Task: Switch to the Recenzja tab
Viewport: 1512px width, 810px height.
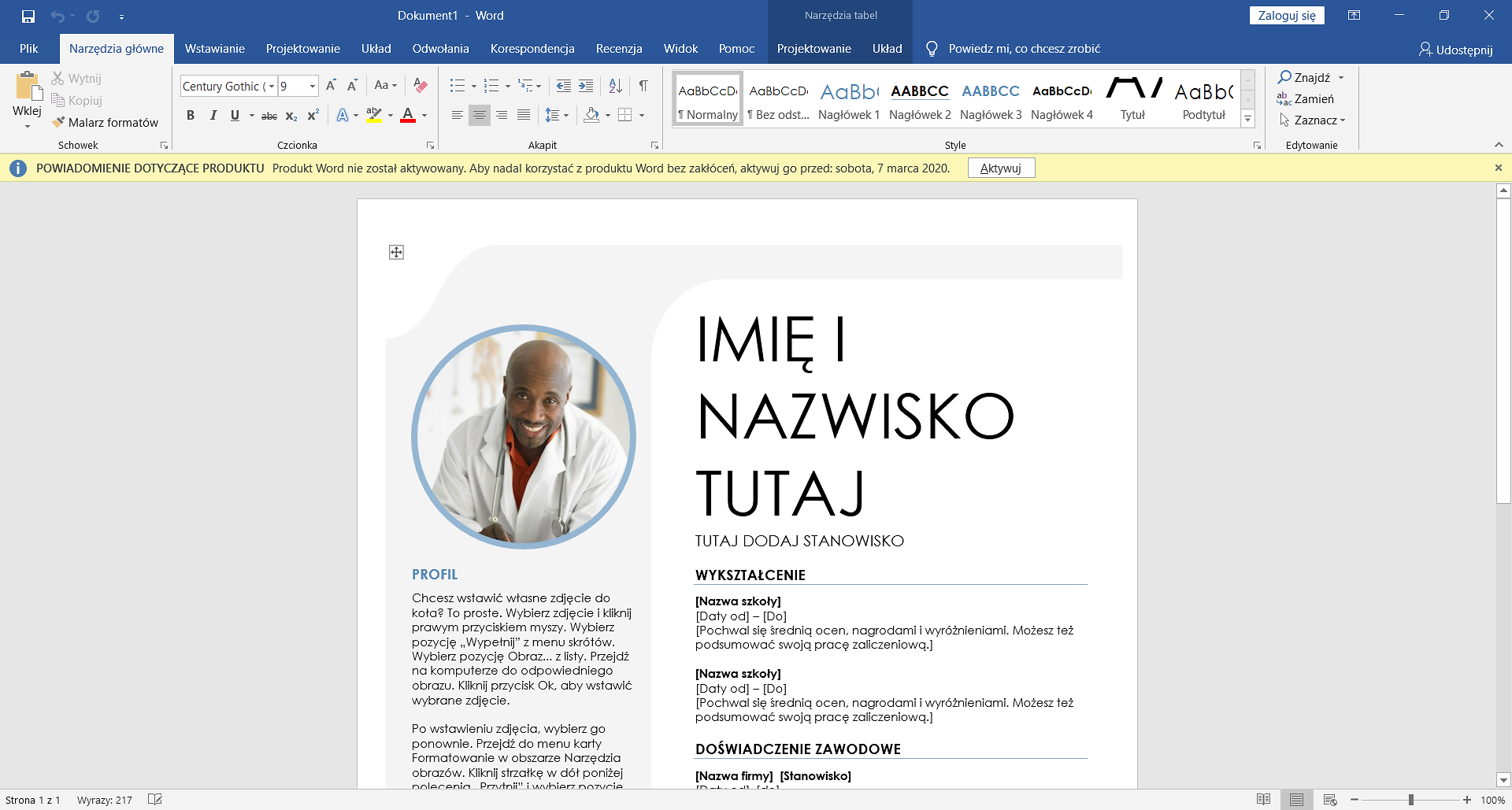Action: (619, 49)
